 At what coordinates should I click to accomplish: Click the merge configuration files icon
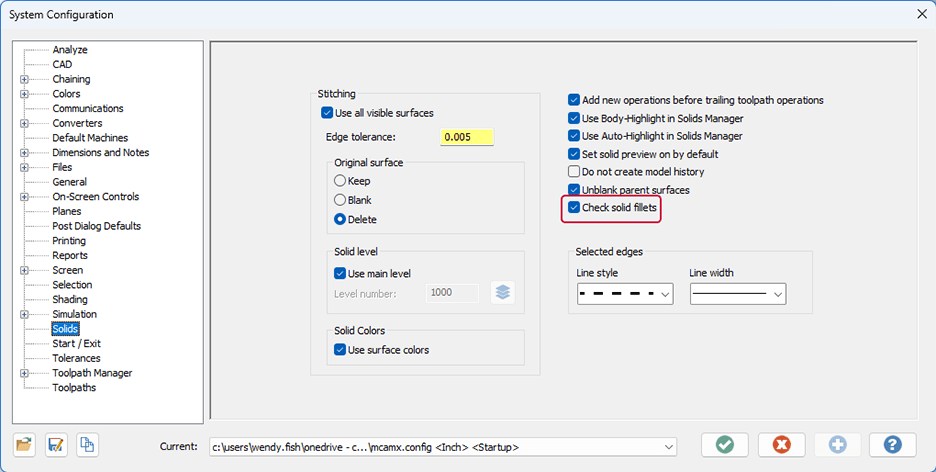[x=87, y=446]
